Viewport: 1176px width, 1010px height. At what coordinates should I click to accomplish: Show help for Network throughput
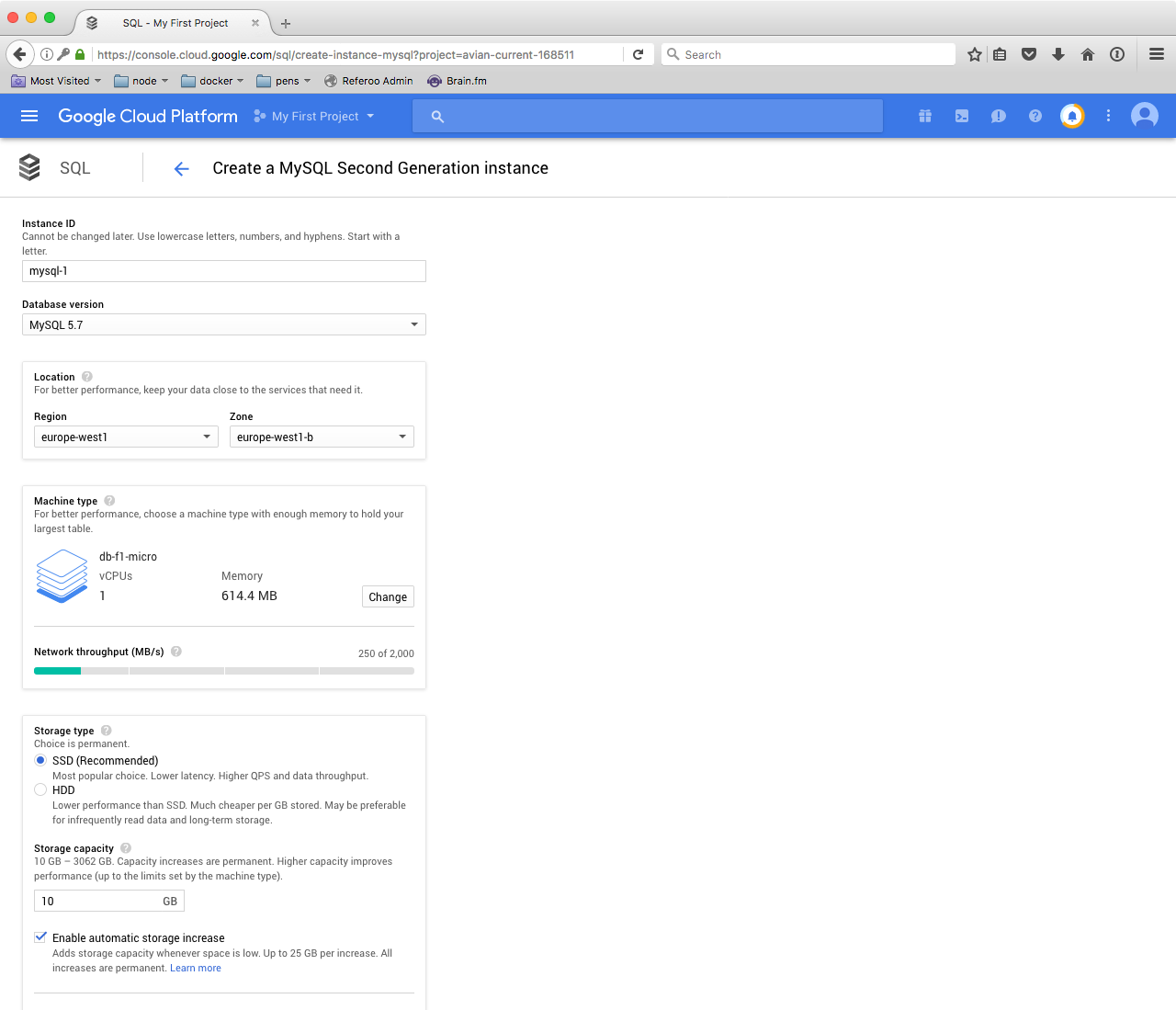[176, 652]
